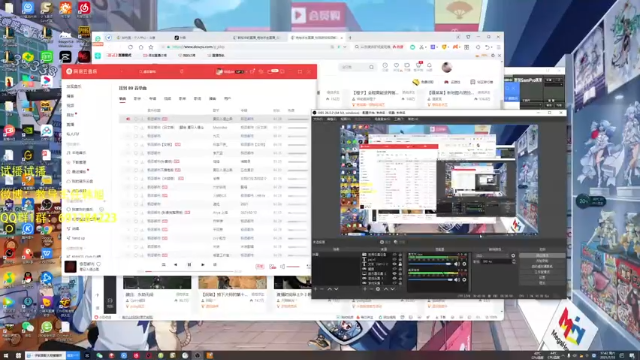The image size is (640, 360).
Task: Click the microphone icon in NetEase title bar
Action: (x=182, y=71)
